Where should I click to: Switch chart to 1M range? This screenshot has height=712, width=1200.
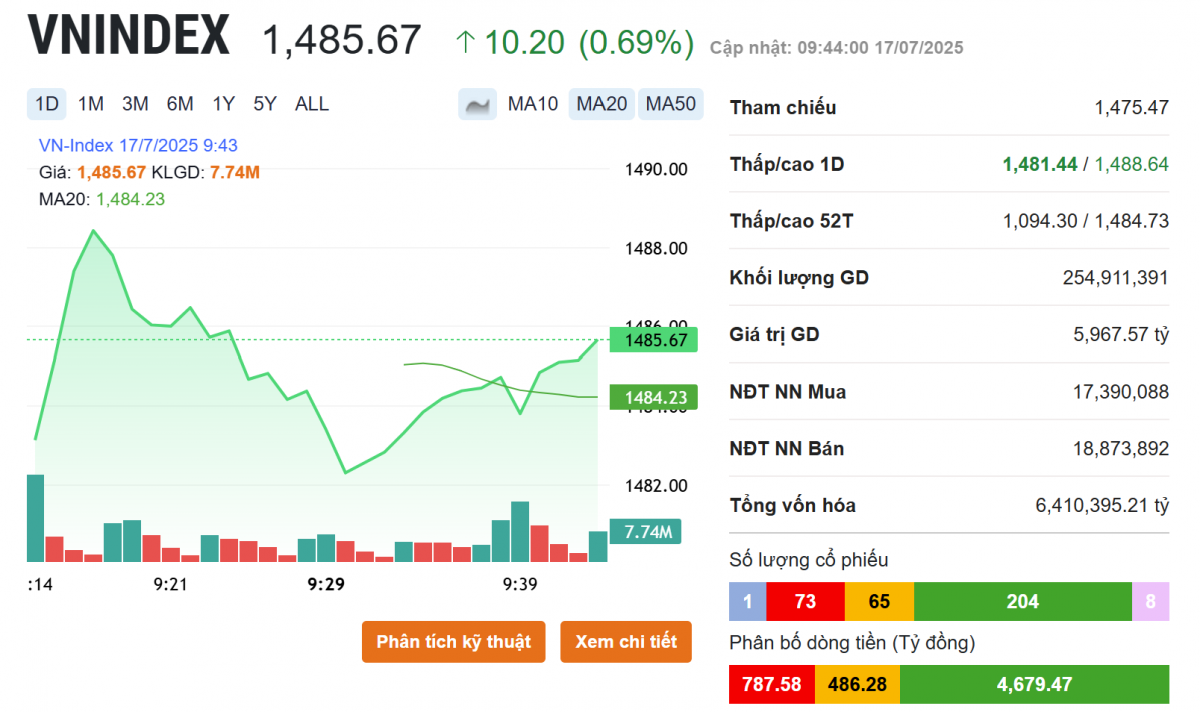click(91, 104)
